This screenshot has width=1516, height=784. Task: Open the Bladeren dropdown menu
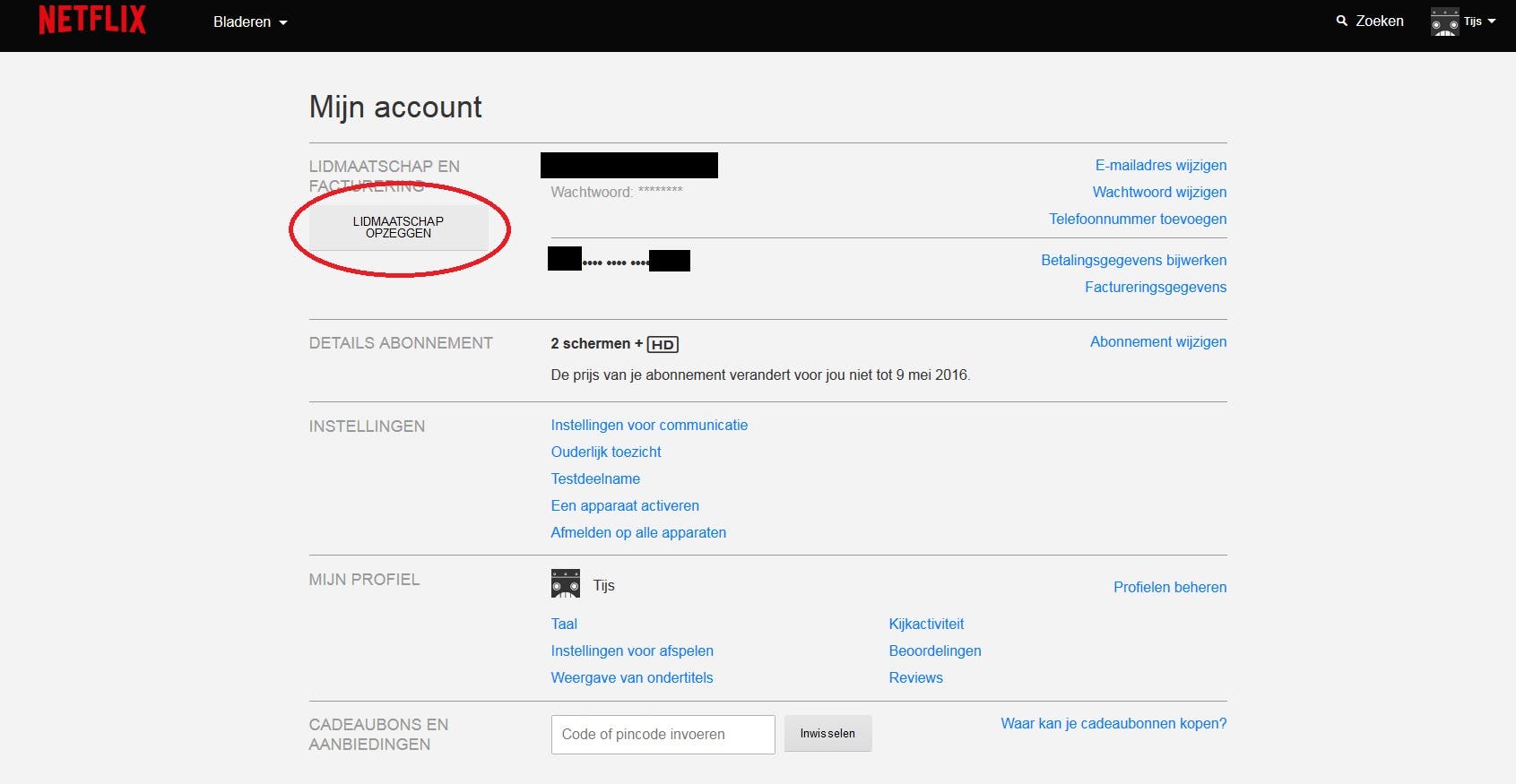[x=250, y=22]
